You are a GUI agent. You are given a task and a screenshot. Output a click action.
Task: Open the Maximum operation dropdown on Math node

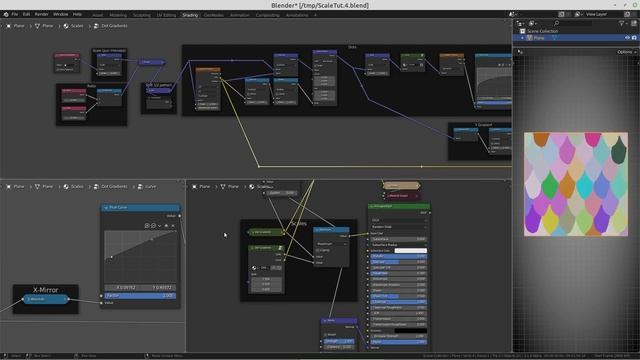pyautogui.click(x=331, y=244)
